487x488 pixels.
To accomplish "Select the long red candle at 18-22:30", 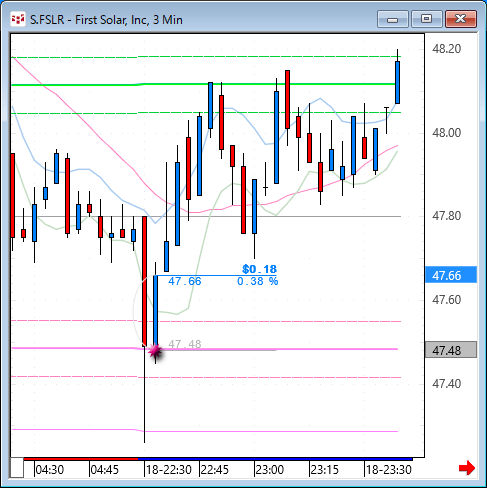I will pyautogui.click(x=144, y=282).
